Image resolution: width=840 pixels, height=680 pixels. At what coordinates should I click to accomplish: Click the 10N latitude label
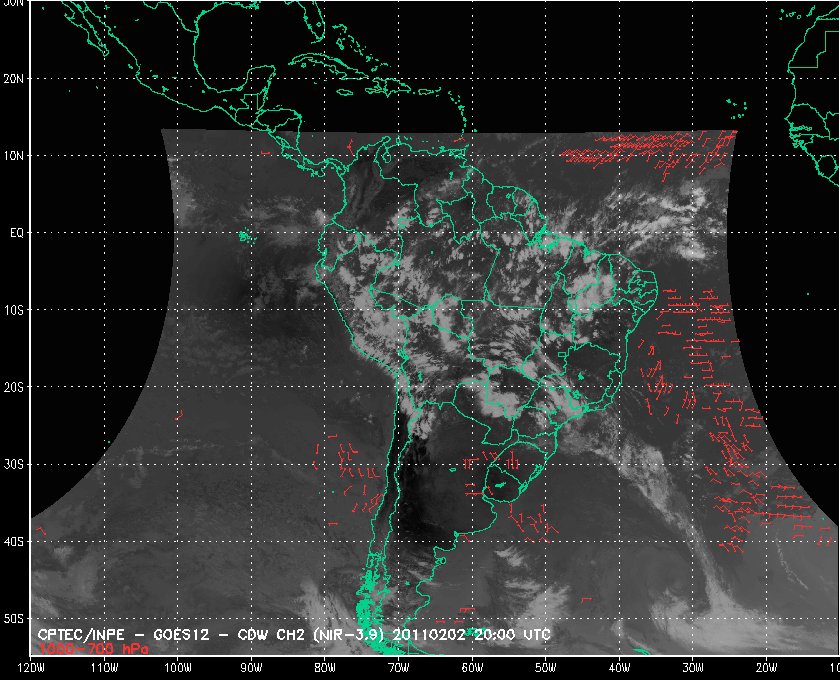[x=13, y=156]
